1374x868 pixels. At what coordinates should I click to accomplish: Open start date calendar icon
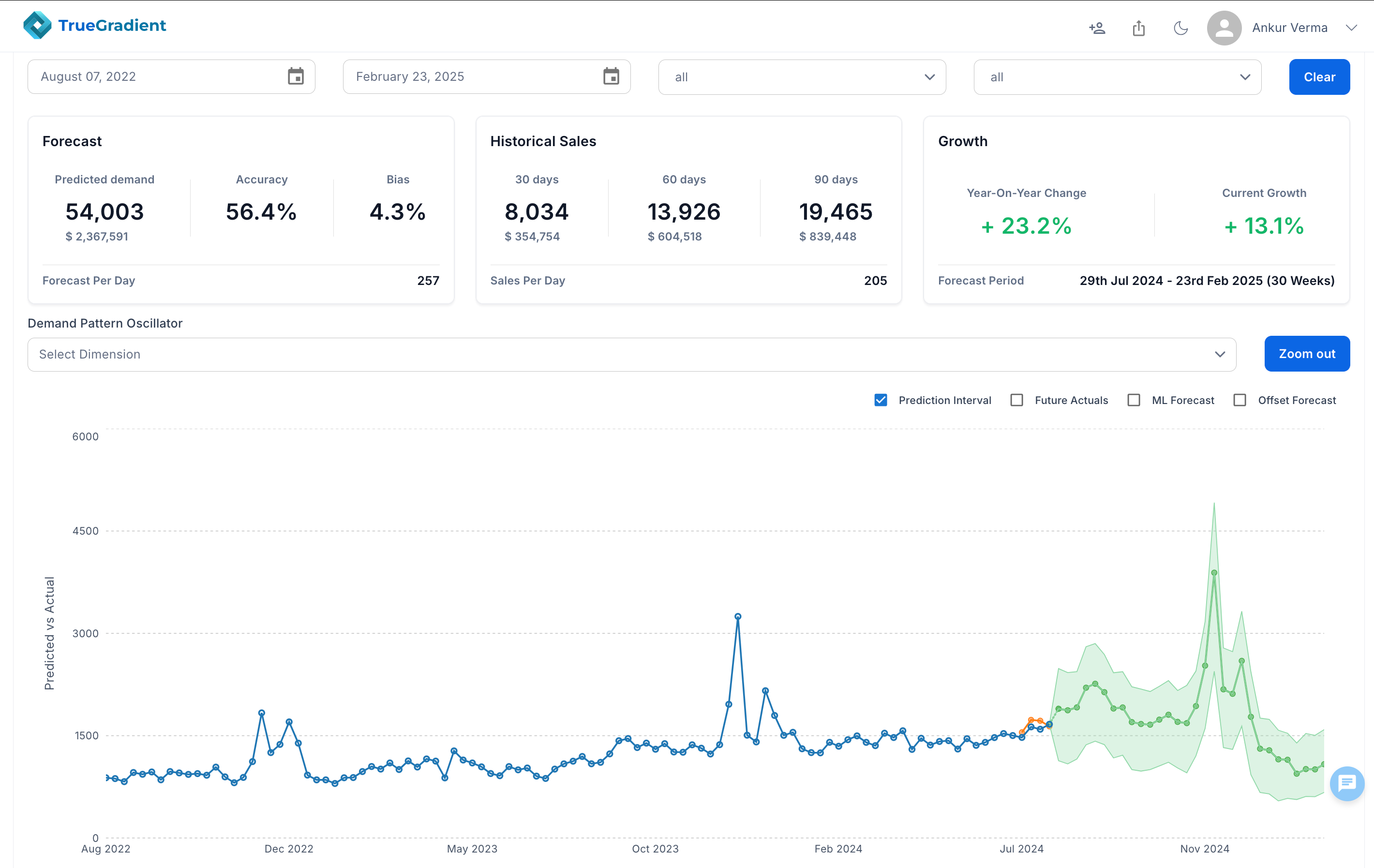pyautogui.click(x=296, y=76)
